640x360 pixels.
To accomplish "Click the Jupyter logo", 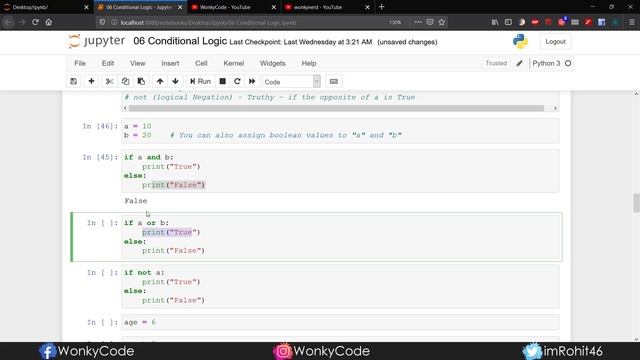I will (97, 41).
